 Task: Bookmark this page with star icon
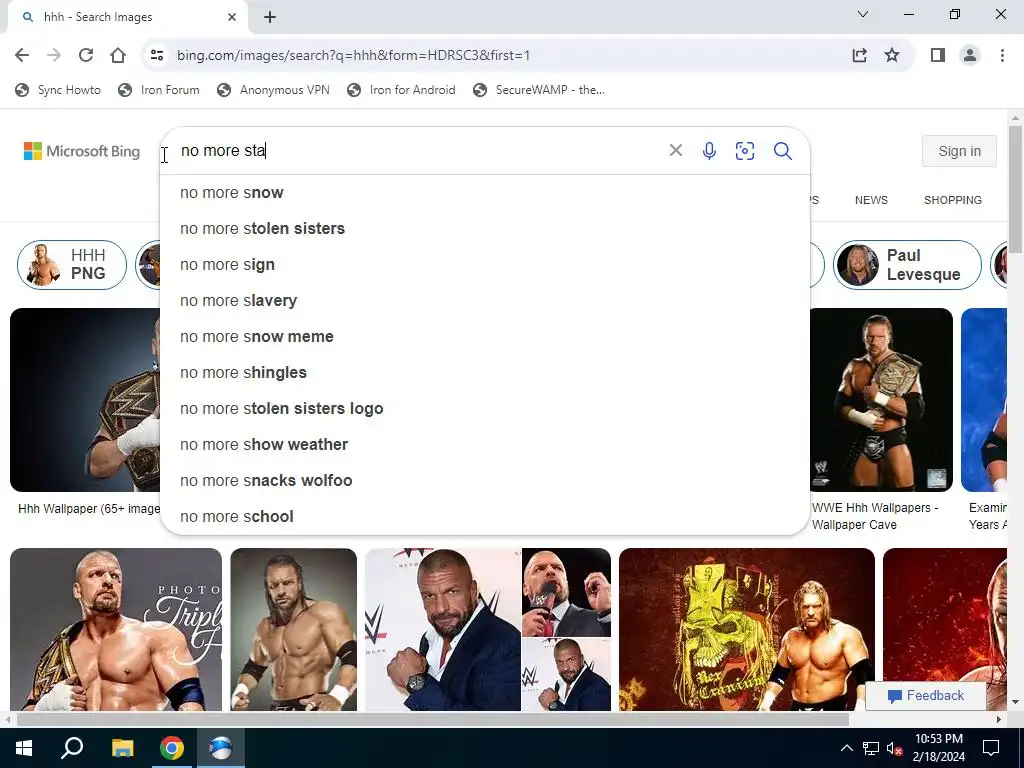892,56
